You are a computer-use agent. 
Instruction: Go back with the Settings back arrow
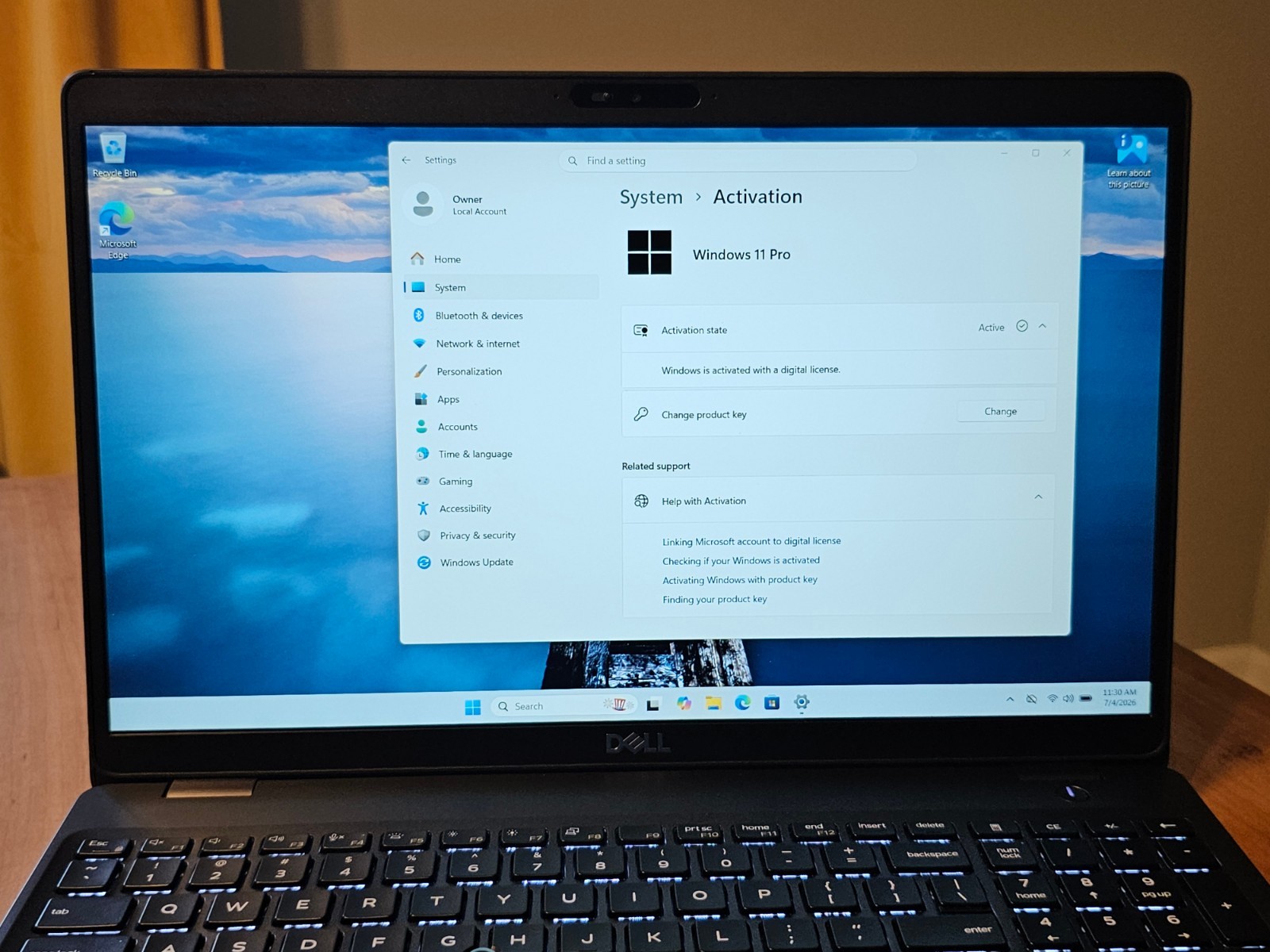406,160
